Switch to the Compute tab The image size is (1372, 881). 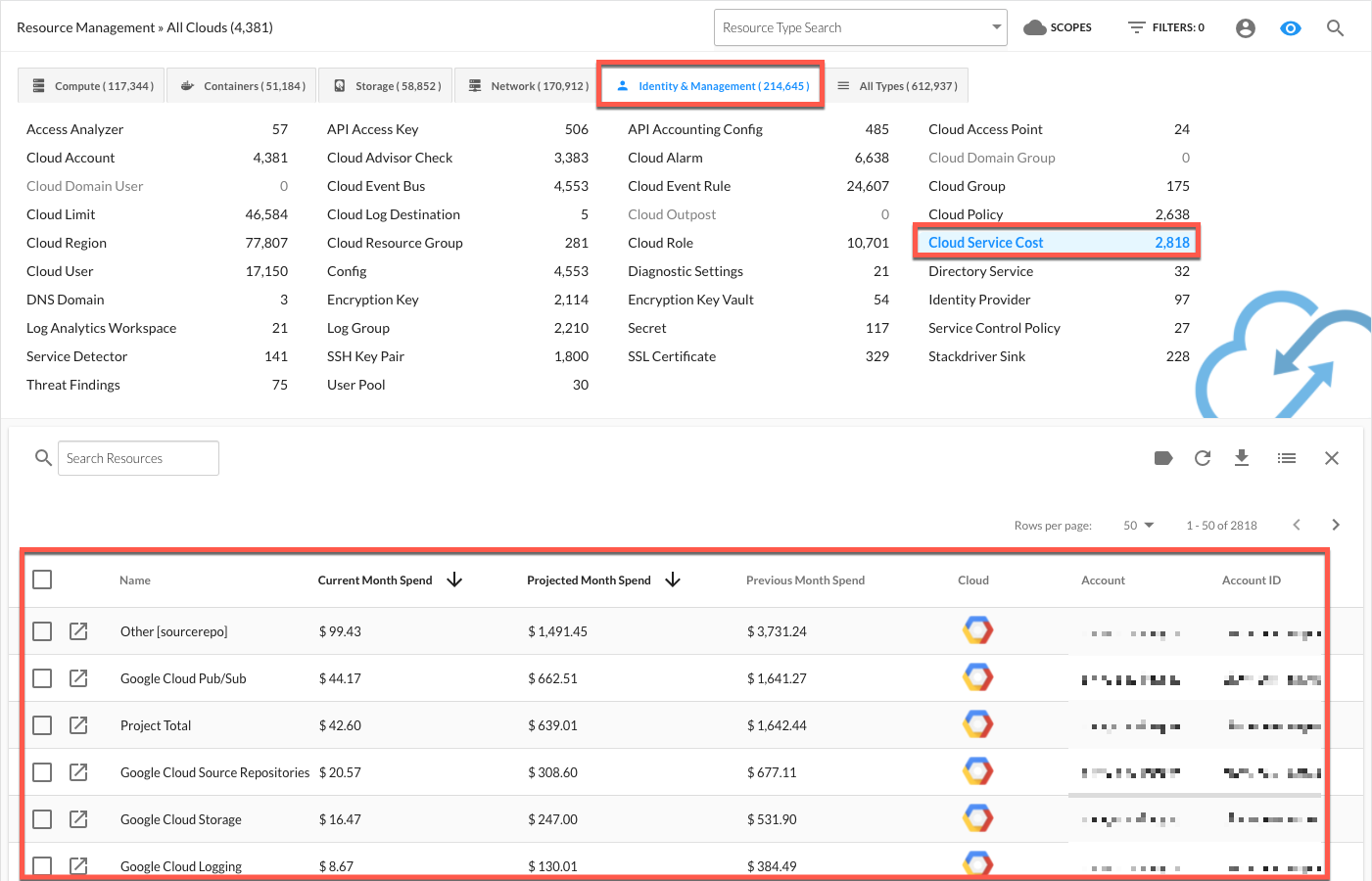click(x=93, y=86)
